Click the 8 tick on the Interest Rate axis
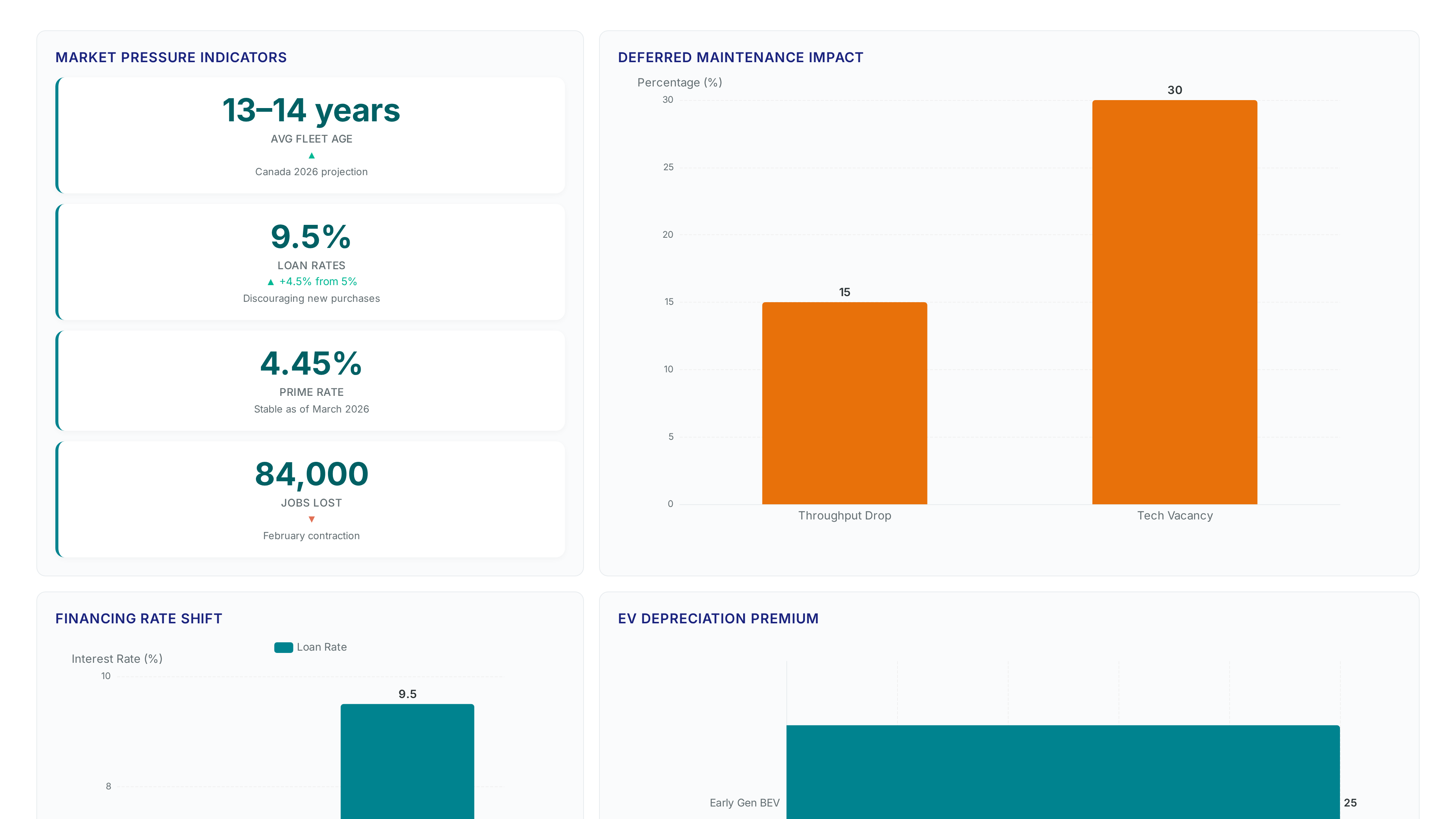The width and height of the screenshot is (1456, 819). (108, 786)
